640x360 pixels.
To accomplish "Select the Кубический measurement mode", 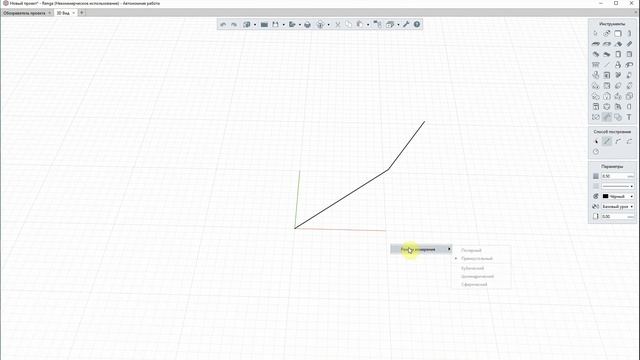I will (x=472, y=268).
